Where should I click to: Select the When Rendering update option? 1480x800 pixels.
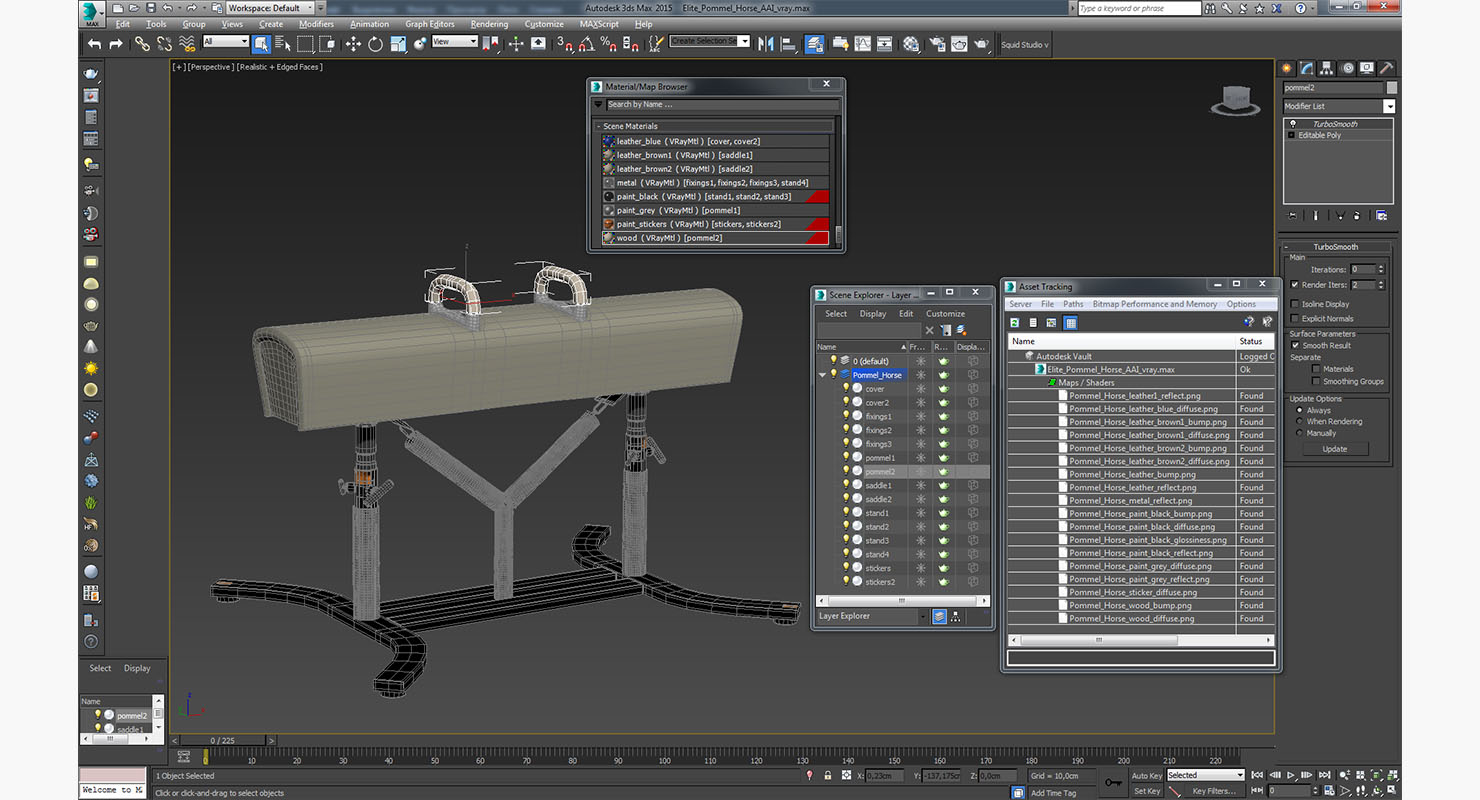coord(1300,421)
